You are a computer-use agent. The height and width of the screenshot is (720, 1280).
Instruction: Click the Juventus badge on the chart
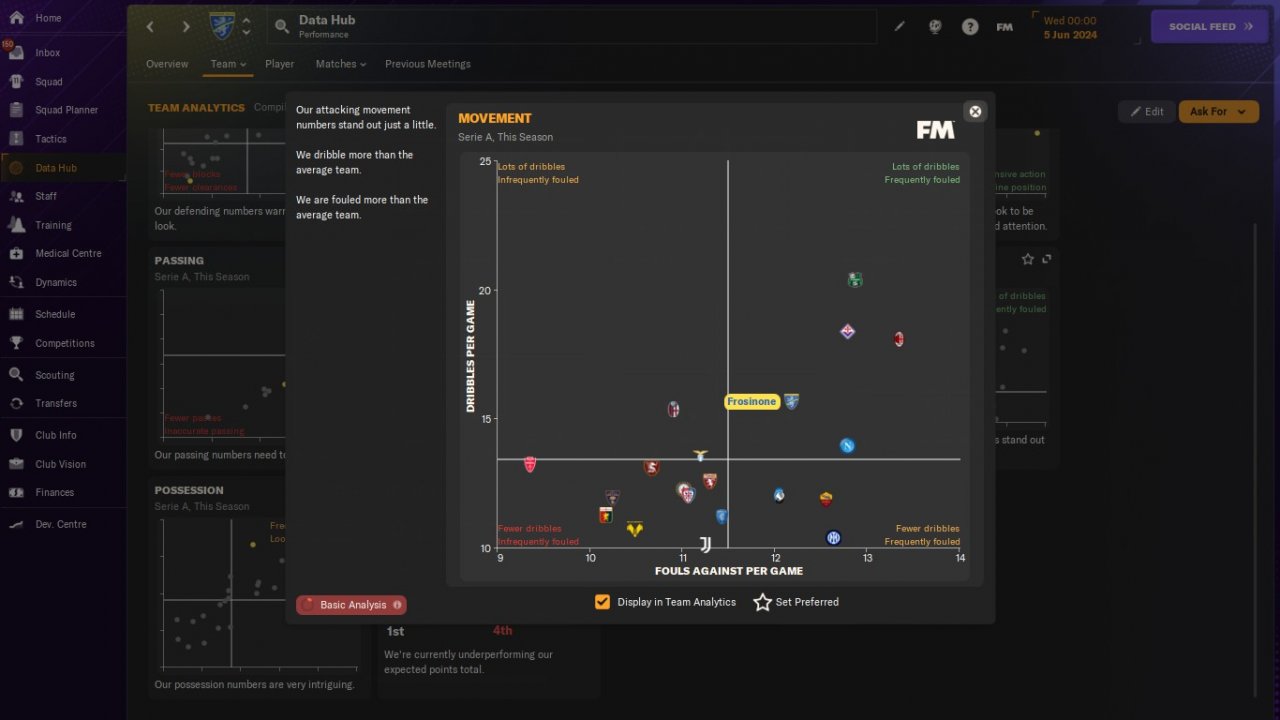(705, 544)
